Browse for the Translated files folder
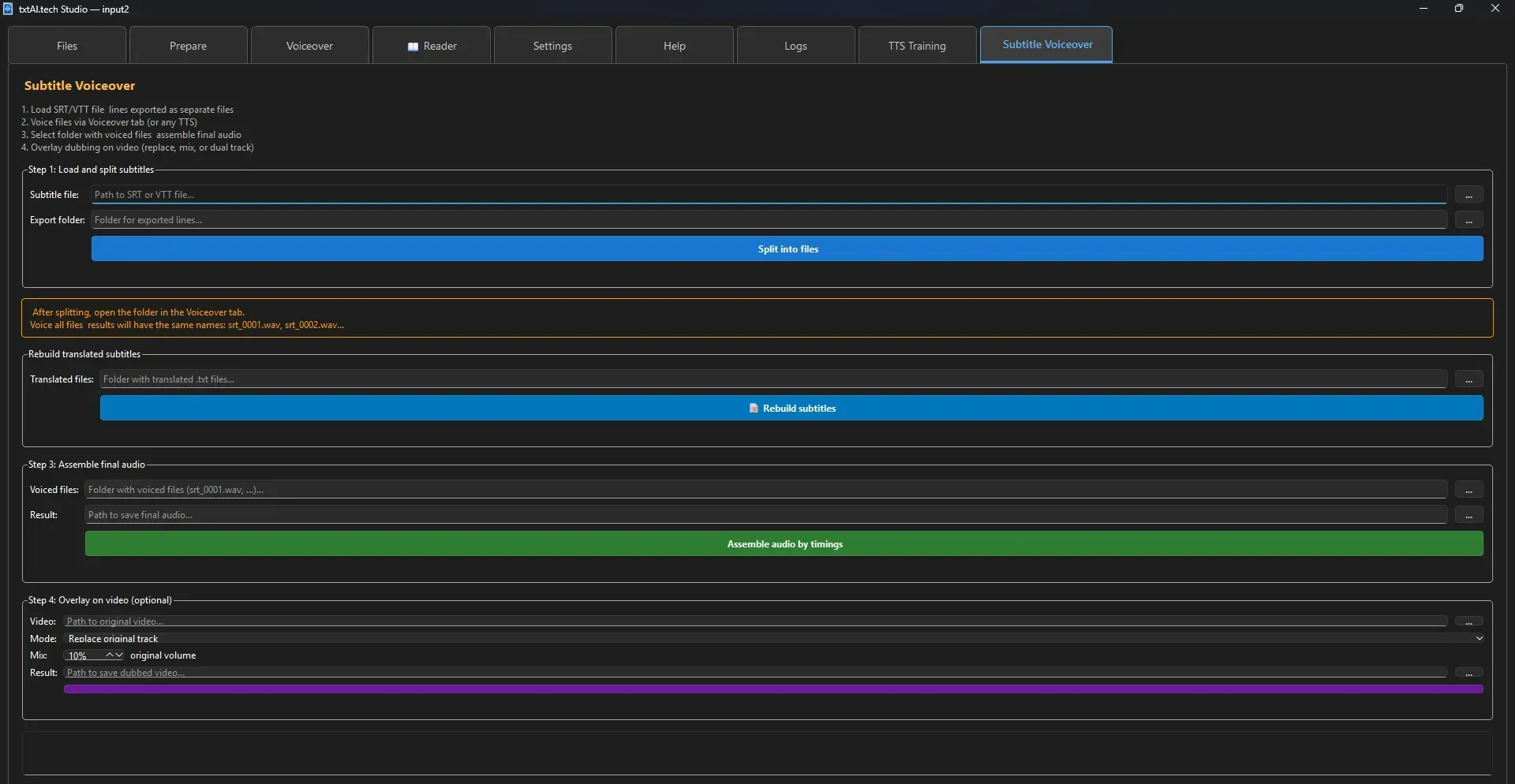 coord(1468,379)
